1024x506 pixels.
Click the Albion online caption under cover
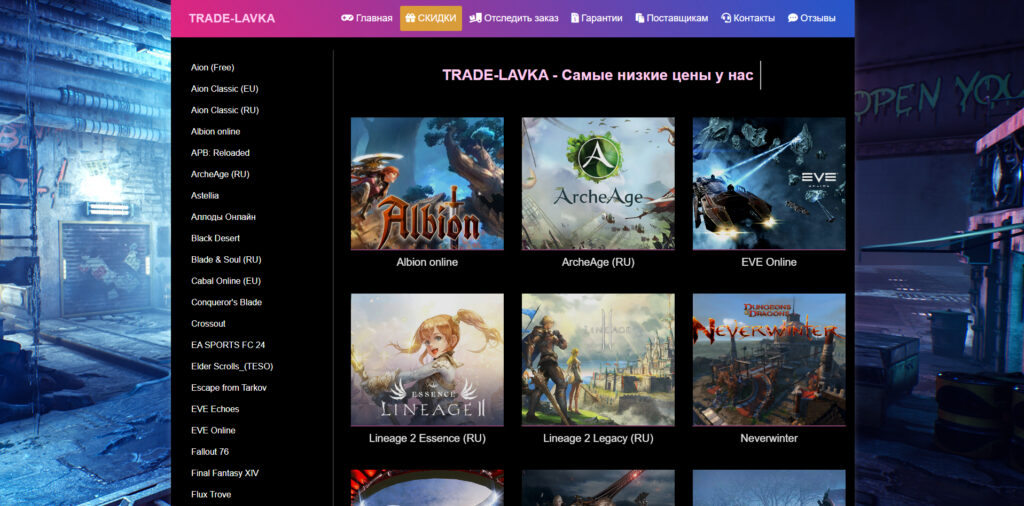click(x=427, y=262)
